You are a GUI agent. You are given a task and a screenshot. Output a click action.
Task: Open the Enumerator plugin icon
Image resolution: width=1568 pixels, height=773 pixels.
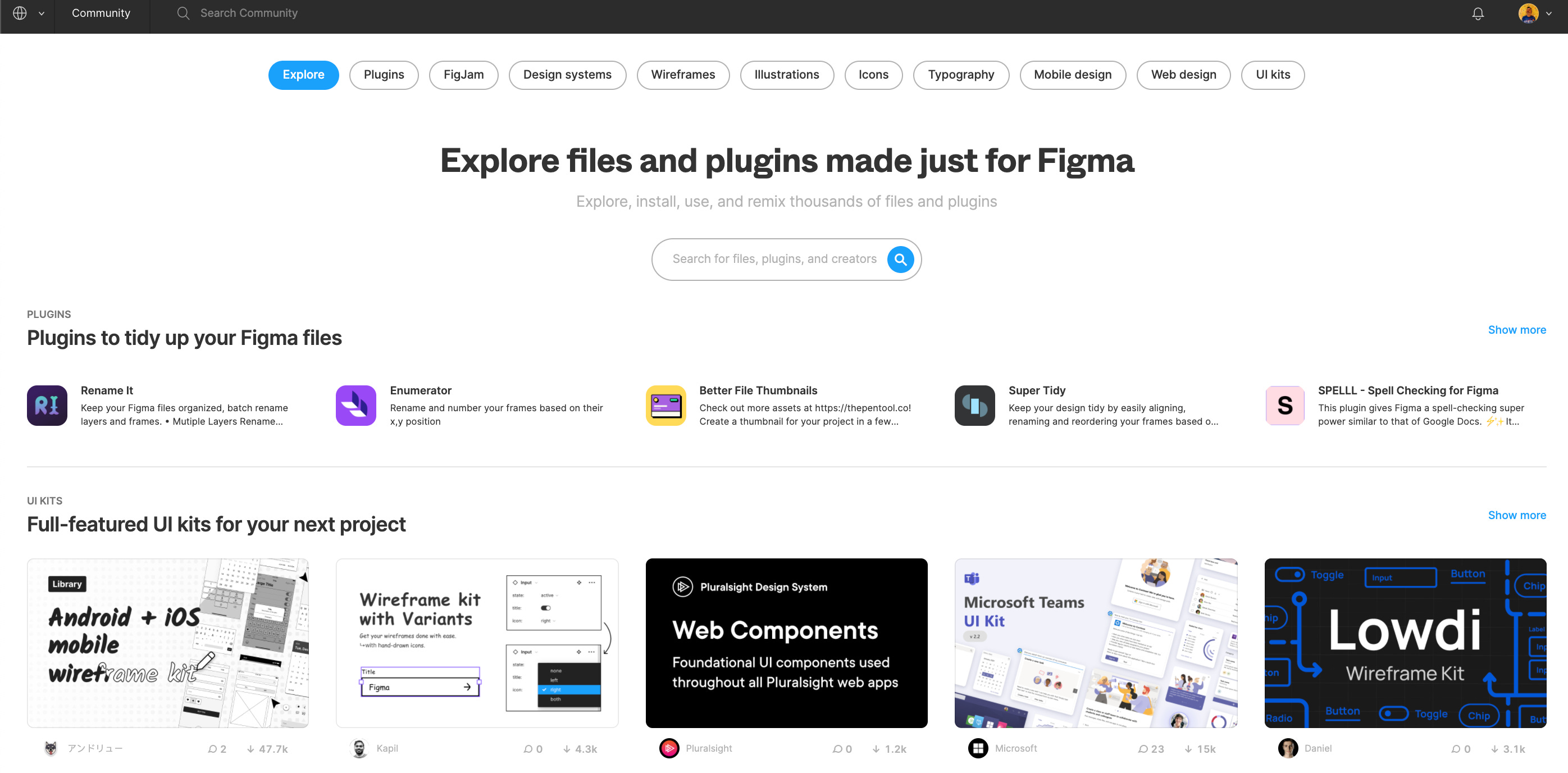tap(356, 406)
